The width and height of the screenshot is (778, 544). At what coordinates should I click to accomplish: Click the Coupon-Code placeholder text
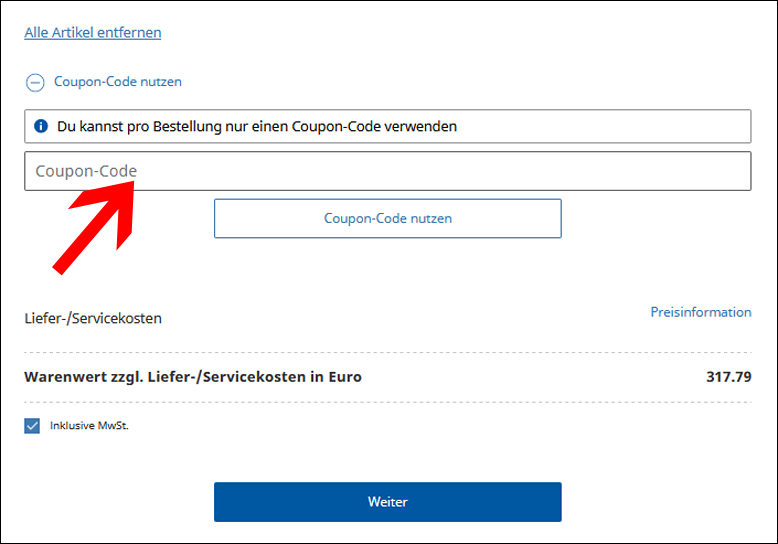[86, 171]
